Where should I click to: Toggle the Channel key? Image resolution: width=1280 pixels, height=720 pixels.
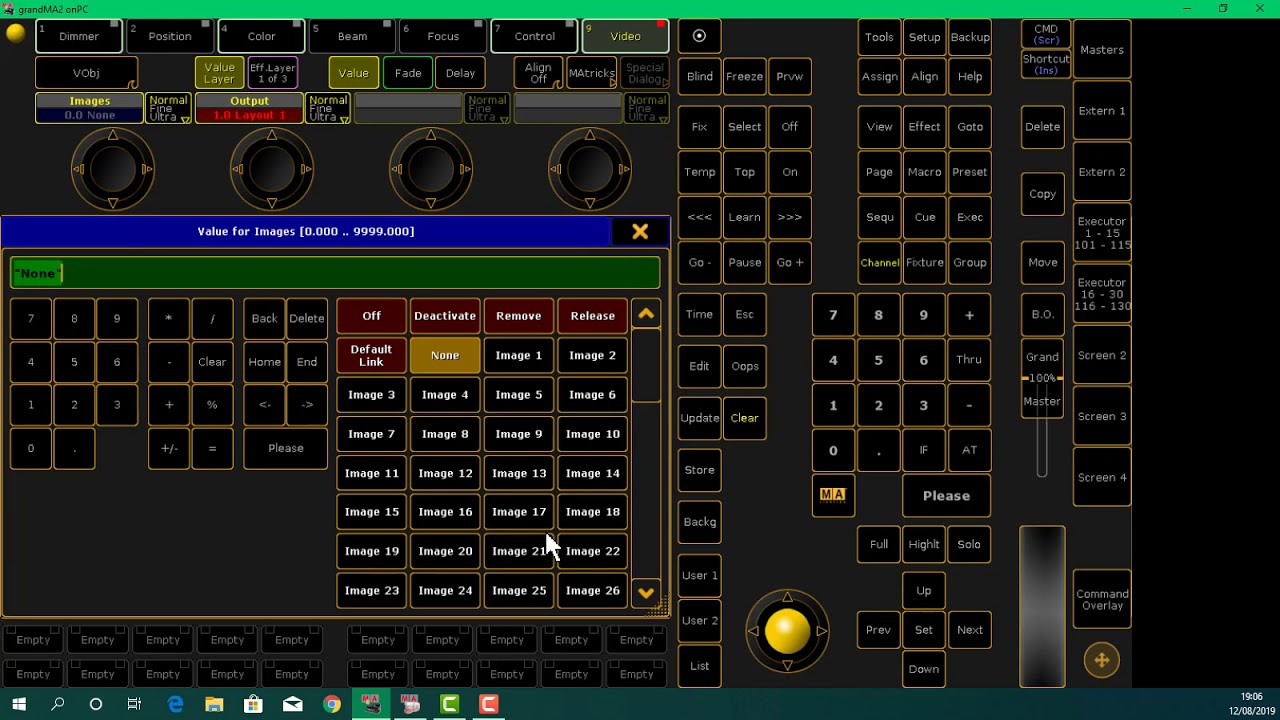880,262
